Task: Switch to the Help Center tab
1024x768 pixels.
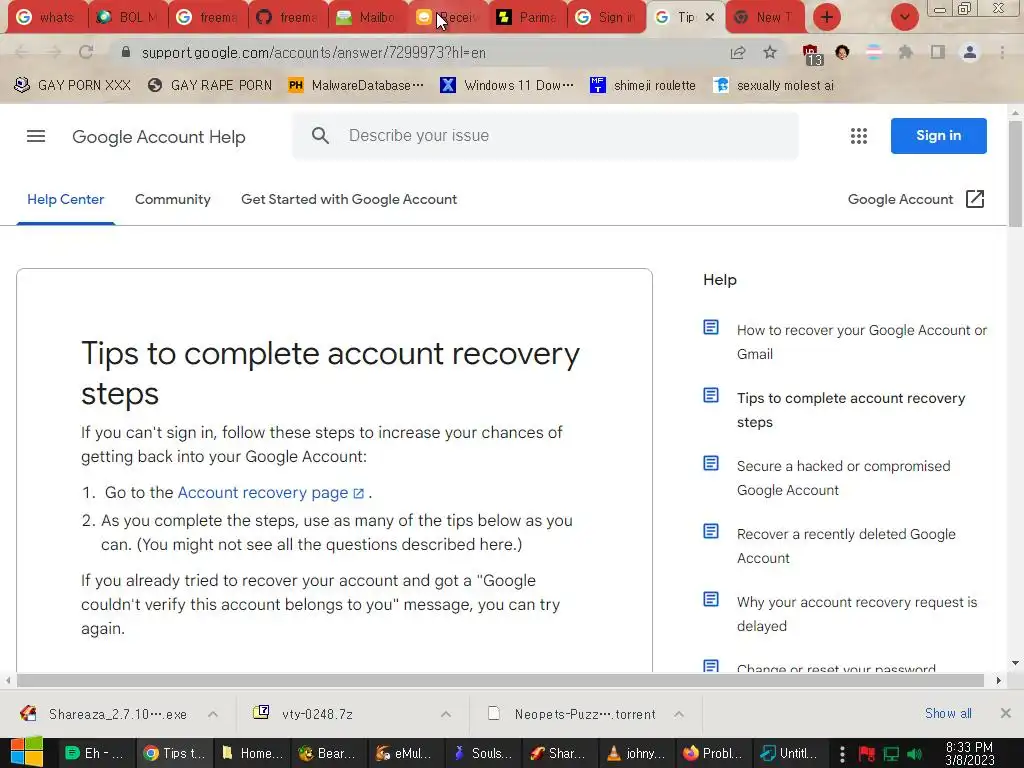Action: [65, 199]
